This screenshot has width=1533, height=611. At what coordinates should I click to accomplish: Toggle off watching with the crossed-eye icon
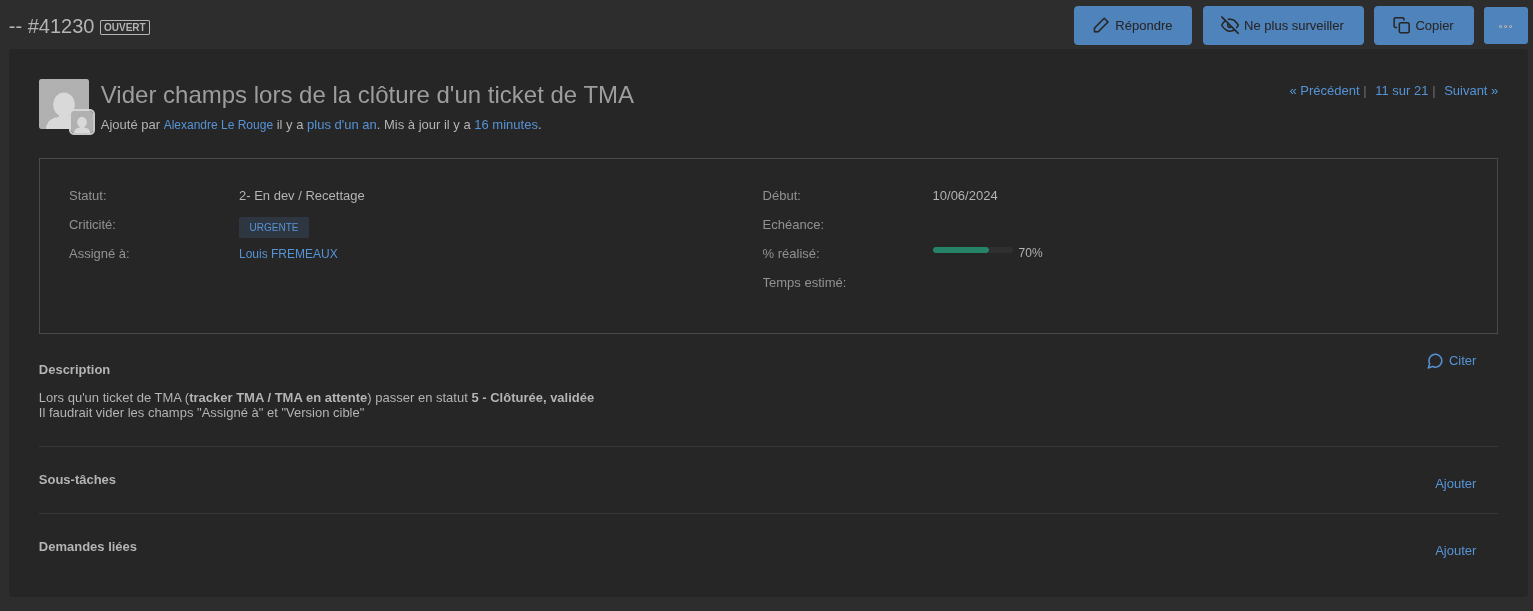[1229, 25]
